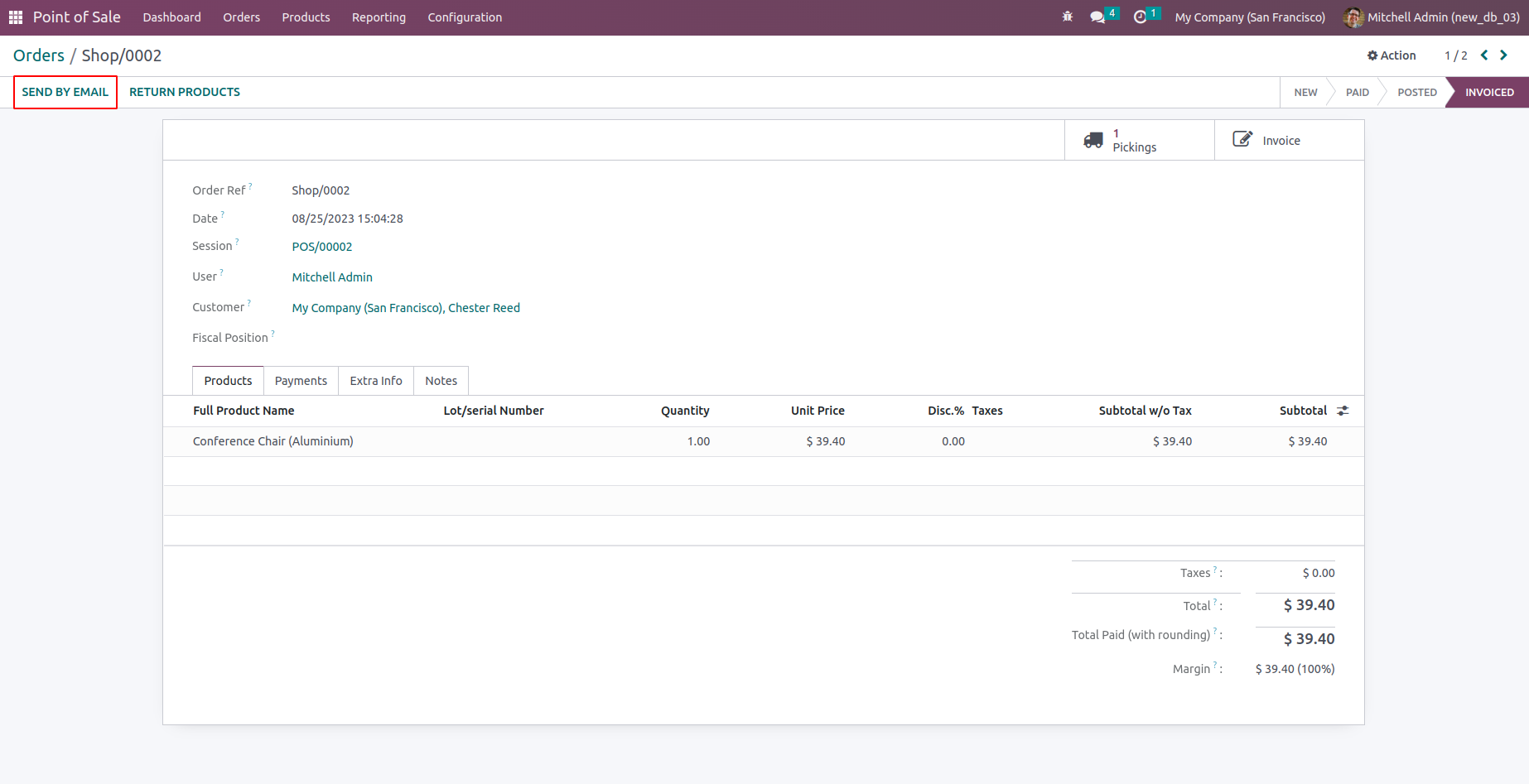This screenshot has width=1529, height=784.
Task: Open the Pickings truck smart button
Action: (1139, 140)
